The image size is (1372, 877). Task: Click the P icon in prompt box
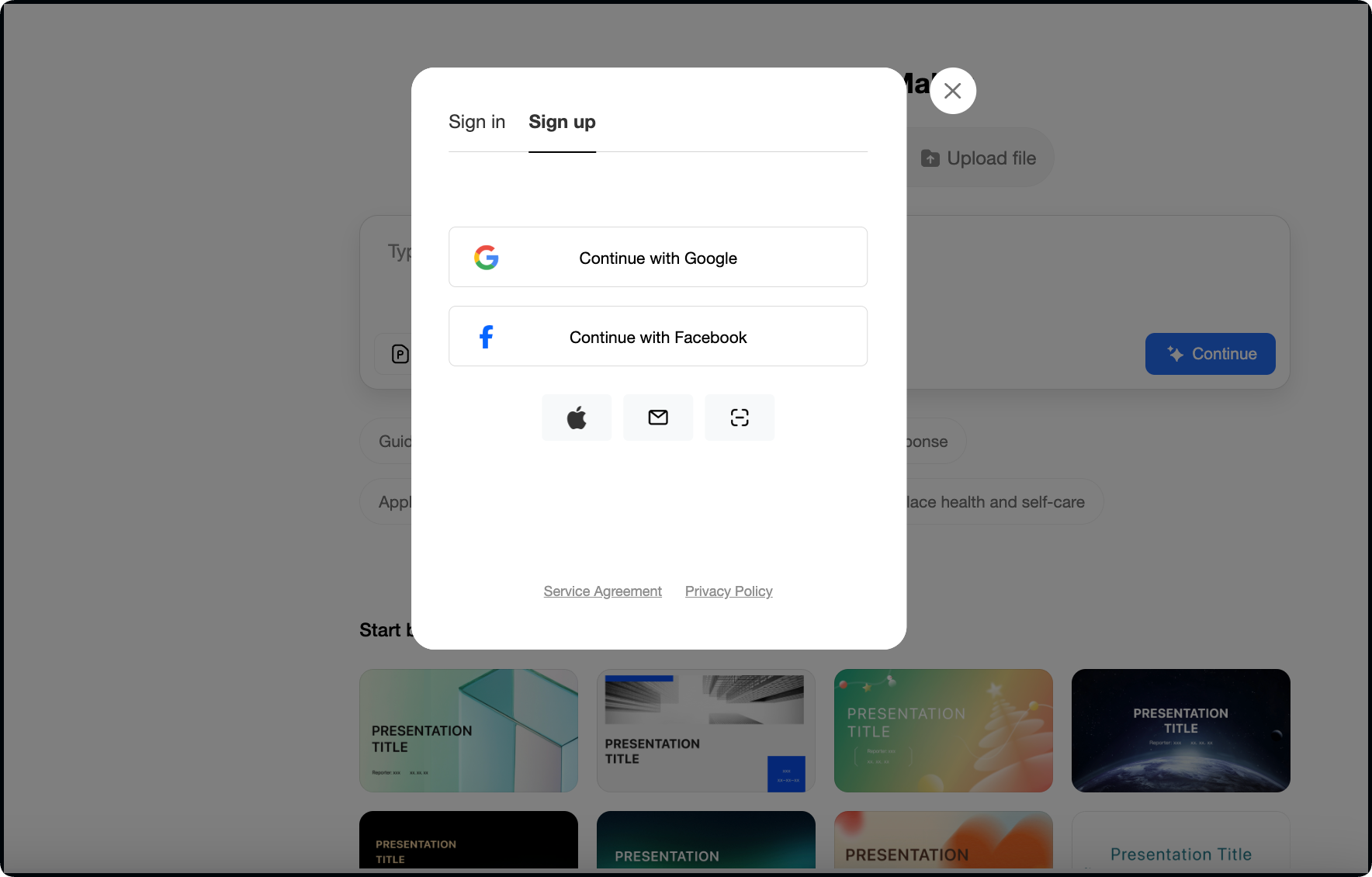[400, 355]
